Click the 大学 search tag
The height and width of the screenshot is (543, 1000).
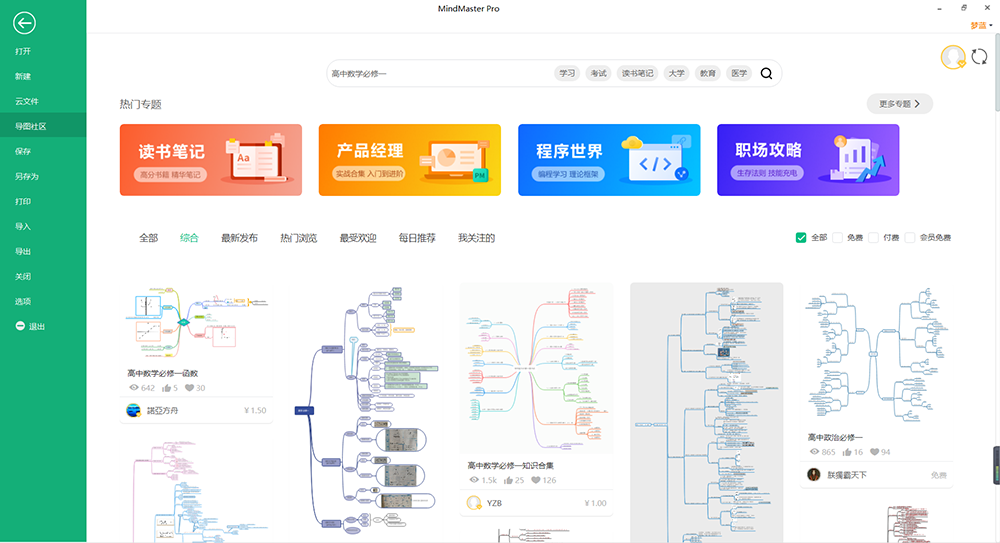click(677, 73)
